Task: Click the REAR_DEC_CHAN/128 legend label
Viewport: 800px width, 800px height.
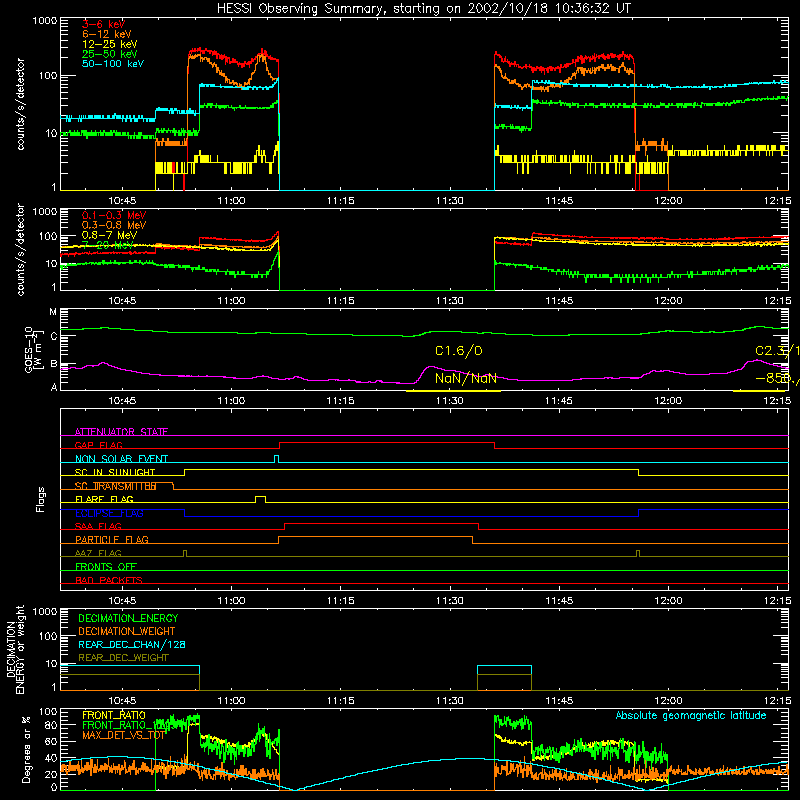Action: (x=132, y=644)
